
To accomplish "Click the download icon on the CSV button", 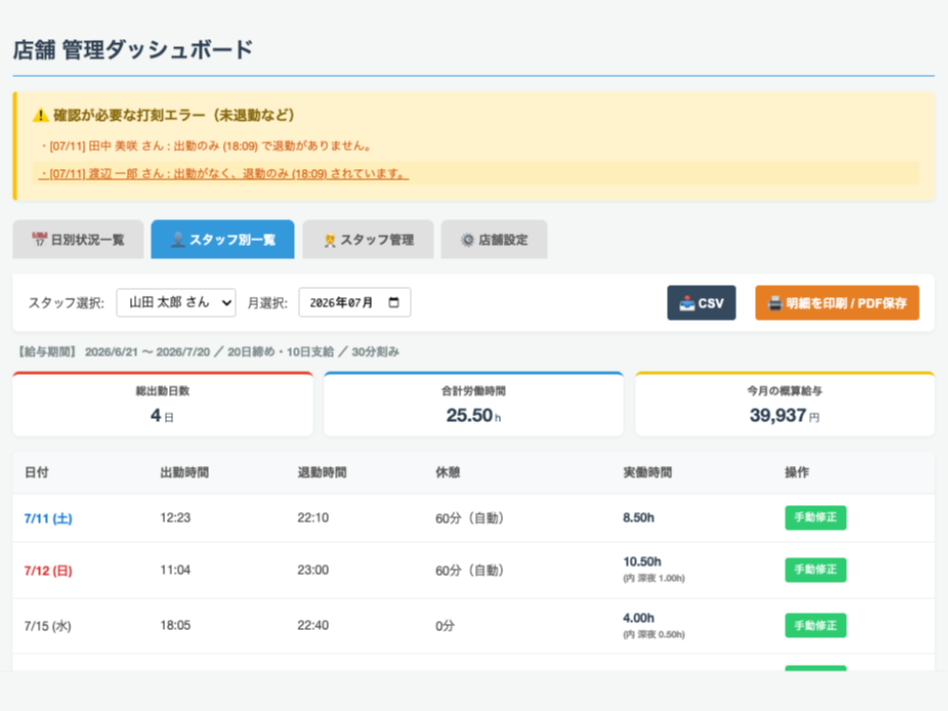I will pos(687,303).
